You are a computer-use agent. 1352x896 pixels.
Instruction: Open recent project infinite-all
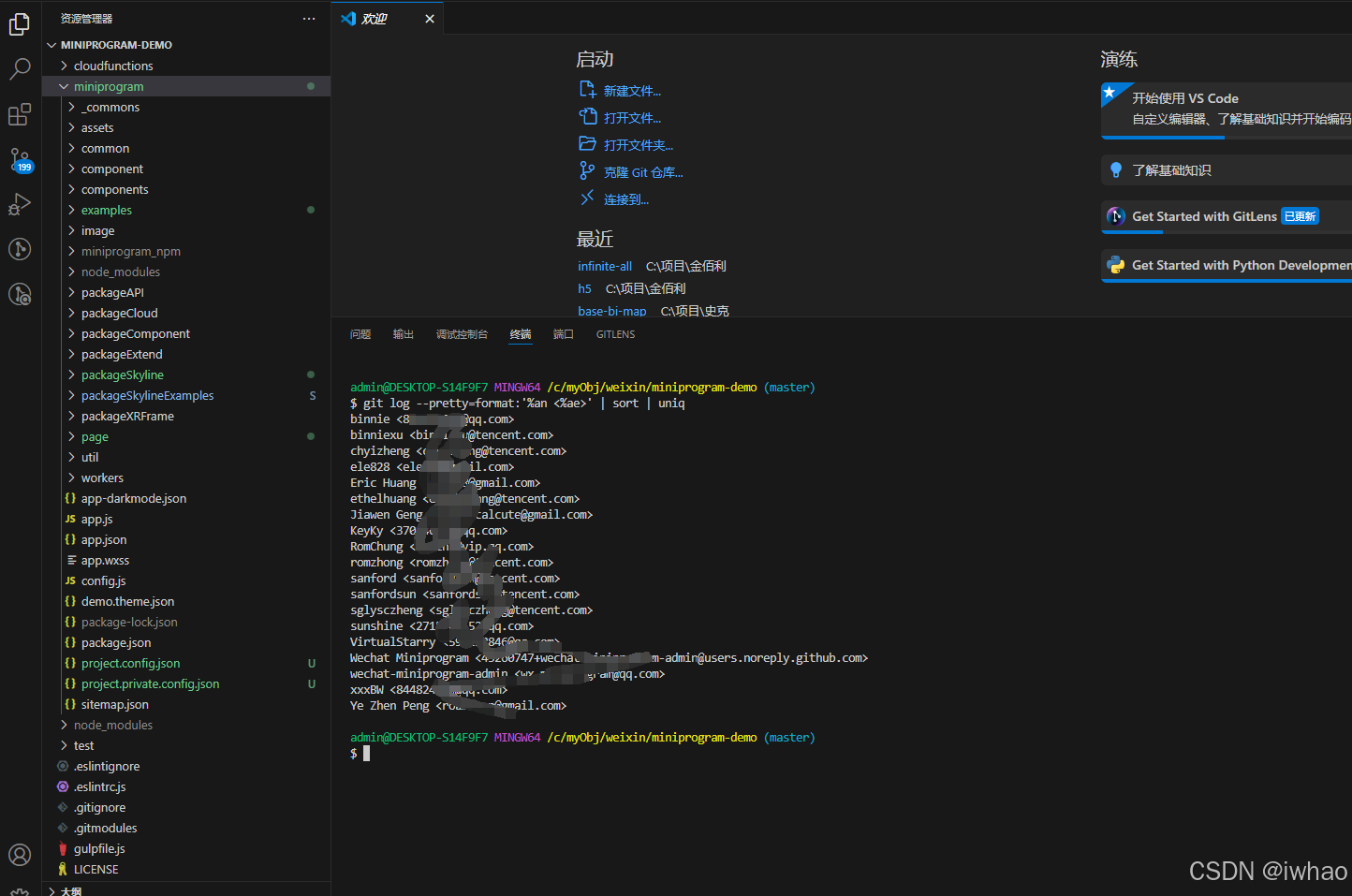[x=605, y=266]
